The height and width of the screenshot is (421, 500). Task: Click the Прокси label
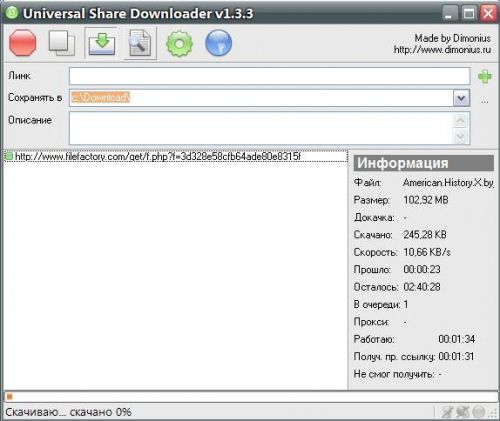tap(371, 322)
